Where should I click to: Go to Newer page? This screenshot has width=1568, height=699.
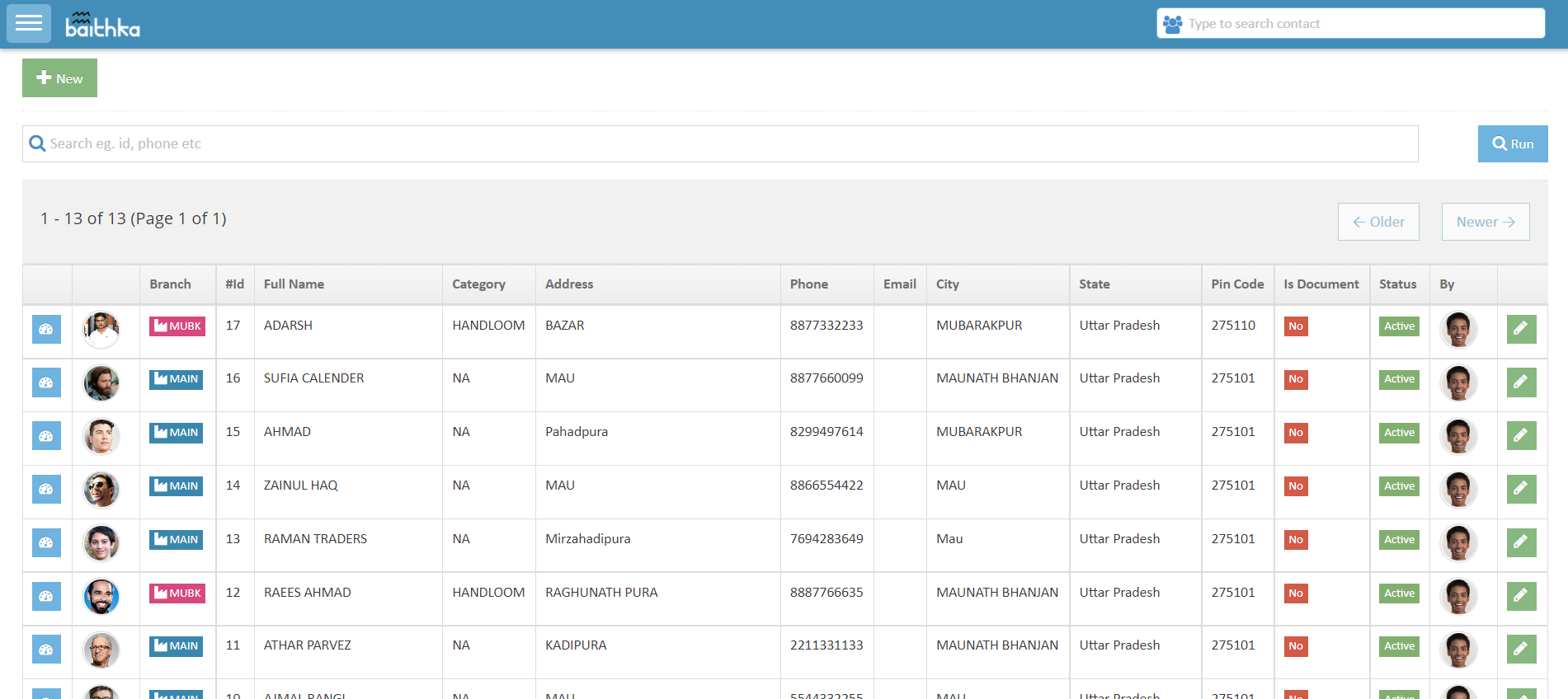tap(1486, 222)
